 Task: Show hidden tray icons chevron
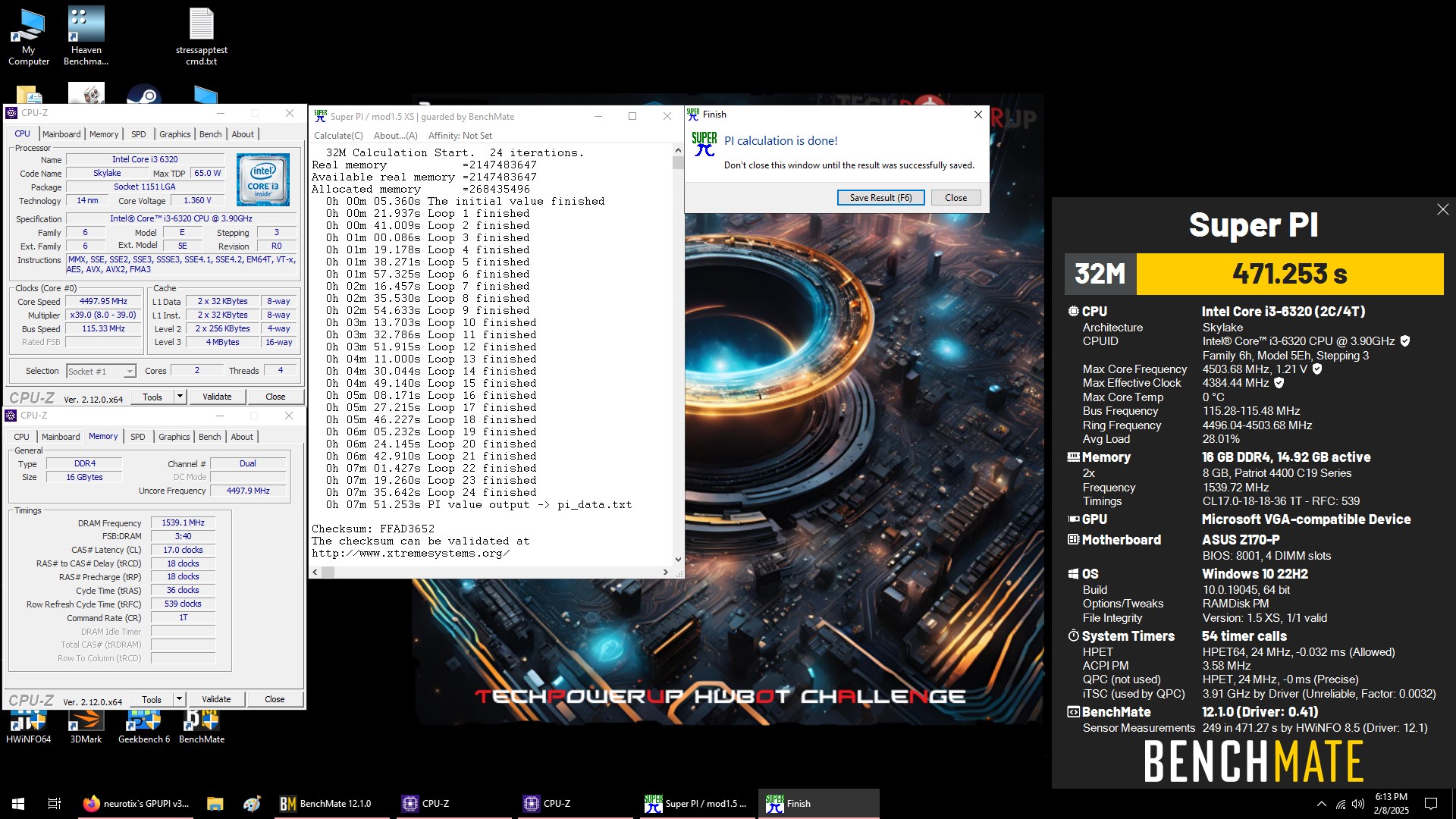pos(1322,804)
